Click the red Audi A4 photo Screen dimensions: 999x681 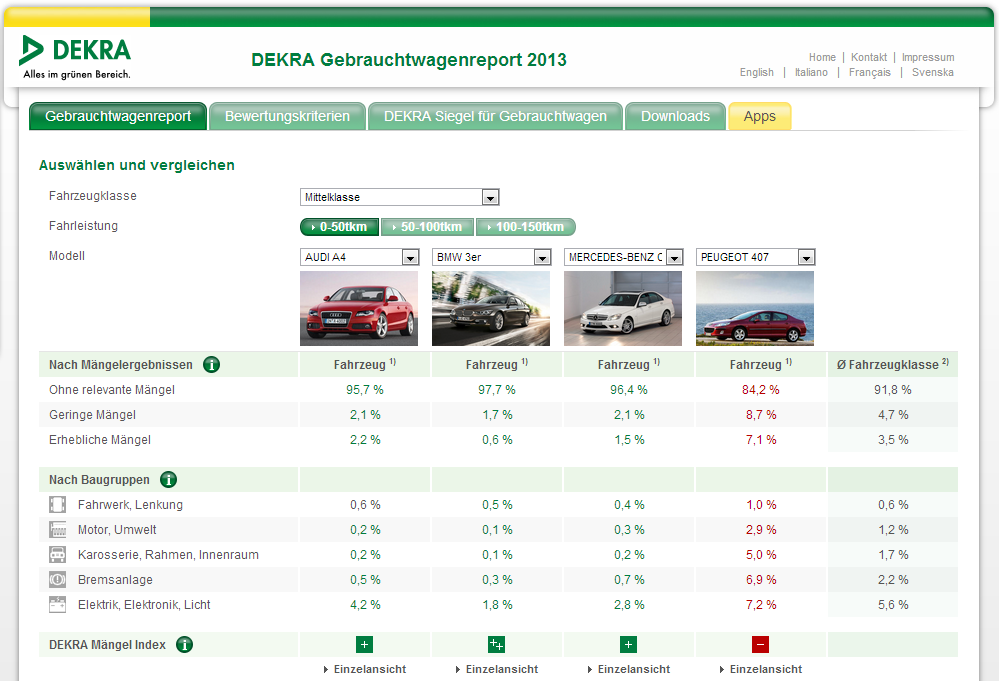(359, 308)
